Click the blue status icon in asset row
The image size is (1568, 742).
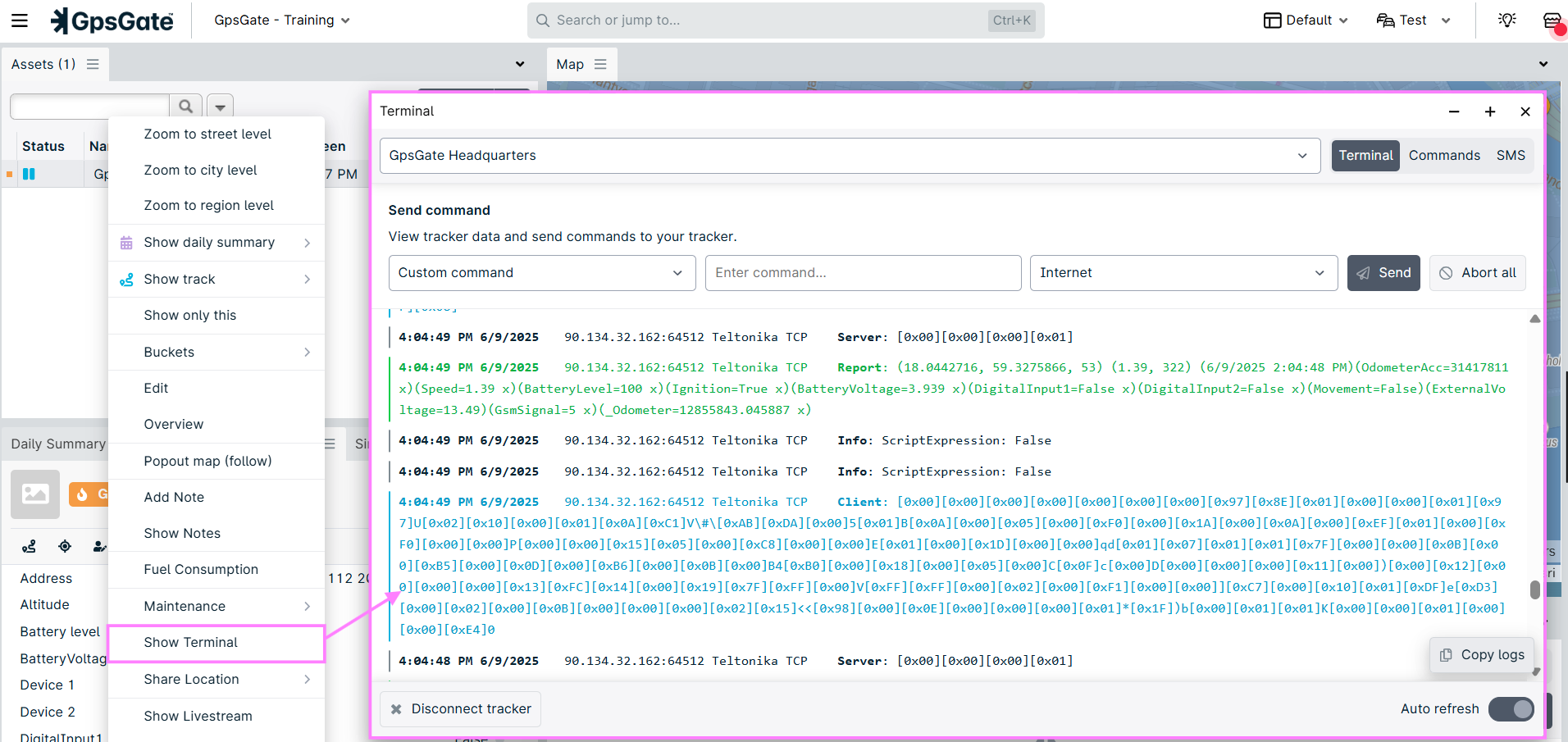[x=29, y=174]
